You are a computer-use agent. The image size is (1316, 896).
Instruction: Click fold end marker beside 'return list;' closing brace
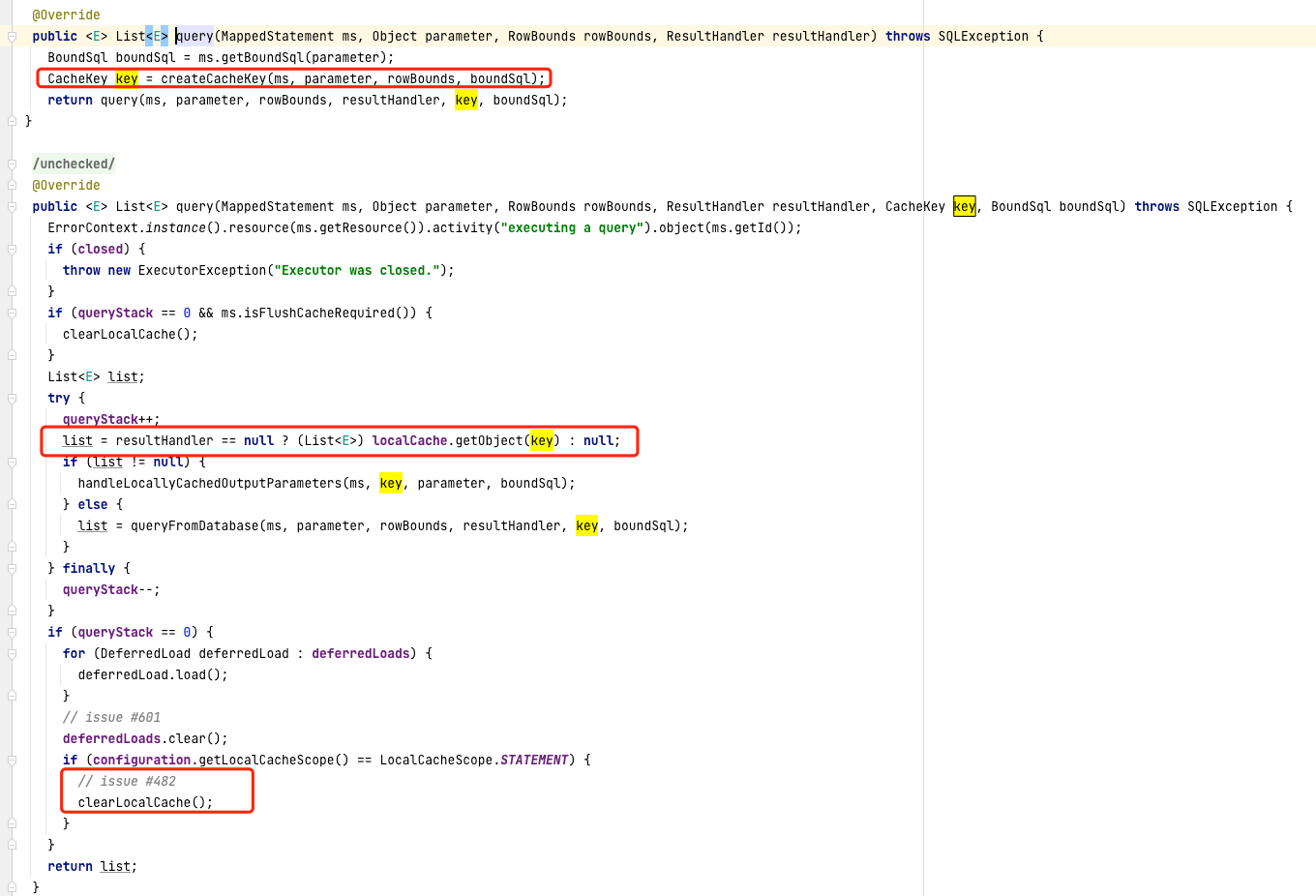point(12,887)
